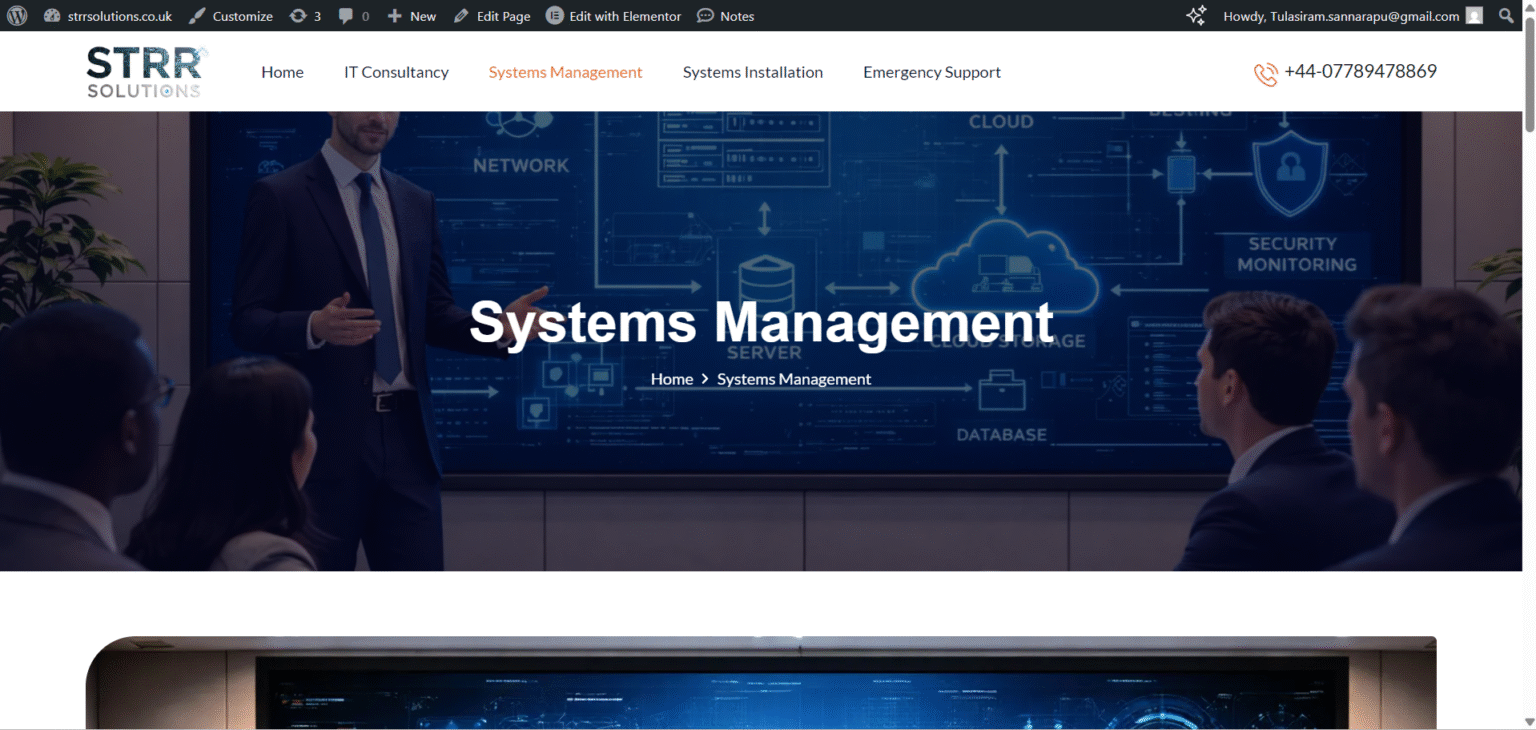Expand the New menu in the admin bar
Screen dimensions: 1536x730
point(411,15)
